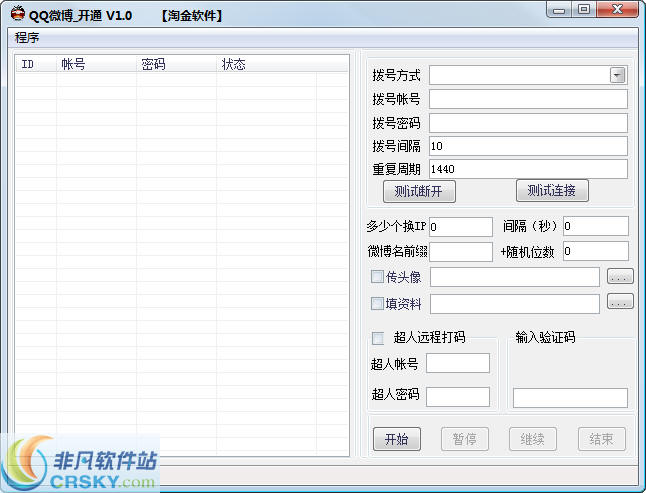Click the ID column header
Screen dimensions: 646x493
tap(36, 64)
